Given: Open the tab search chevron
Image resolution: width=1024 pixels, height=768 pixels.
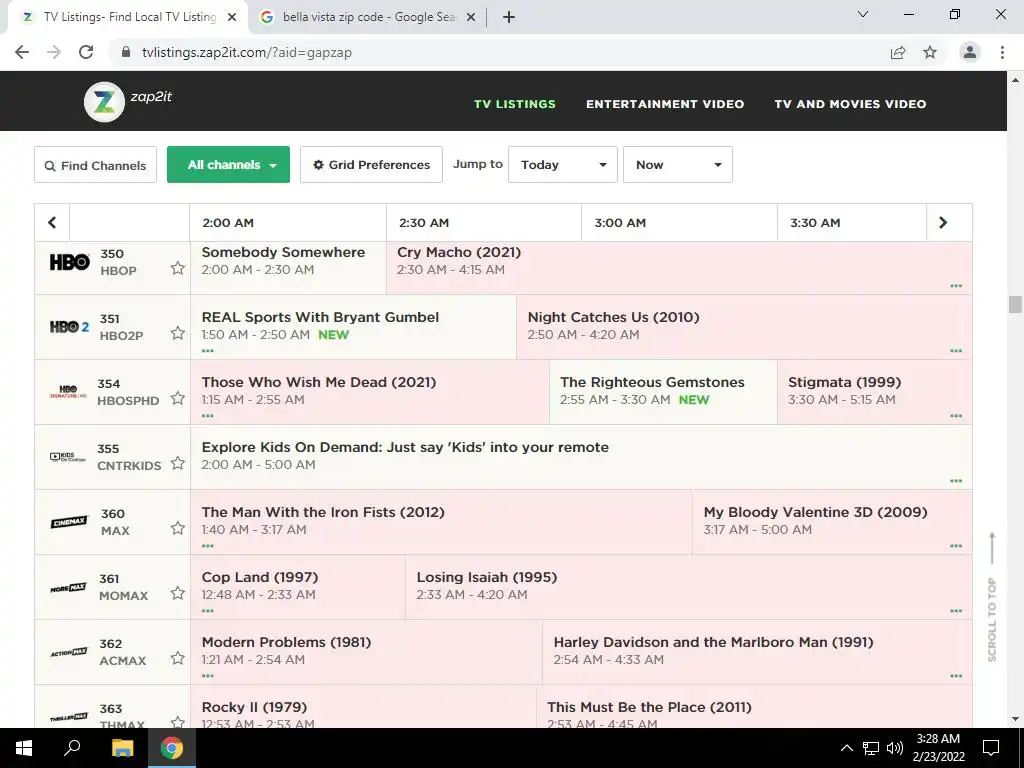Looking at the screenshot, I should [x=863, y=14].
